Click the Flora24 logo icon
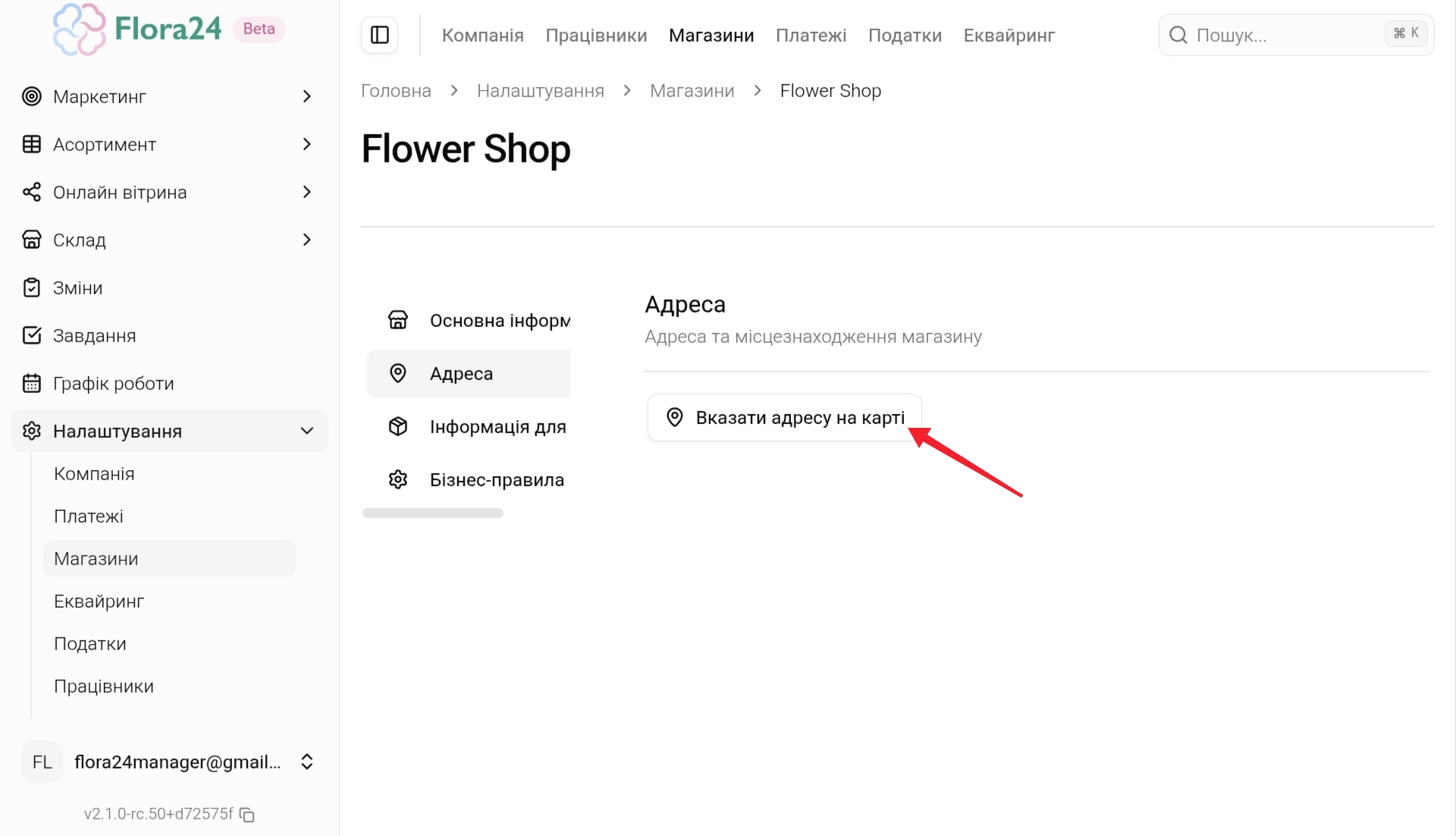The image size is (1456, 836). click(79, 30)
